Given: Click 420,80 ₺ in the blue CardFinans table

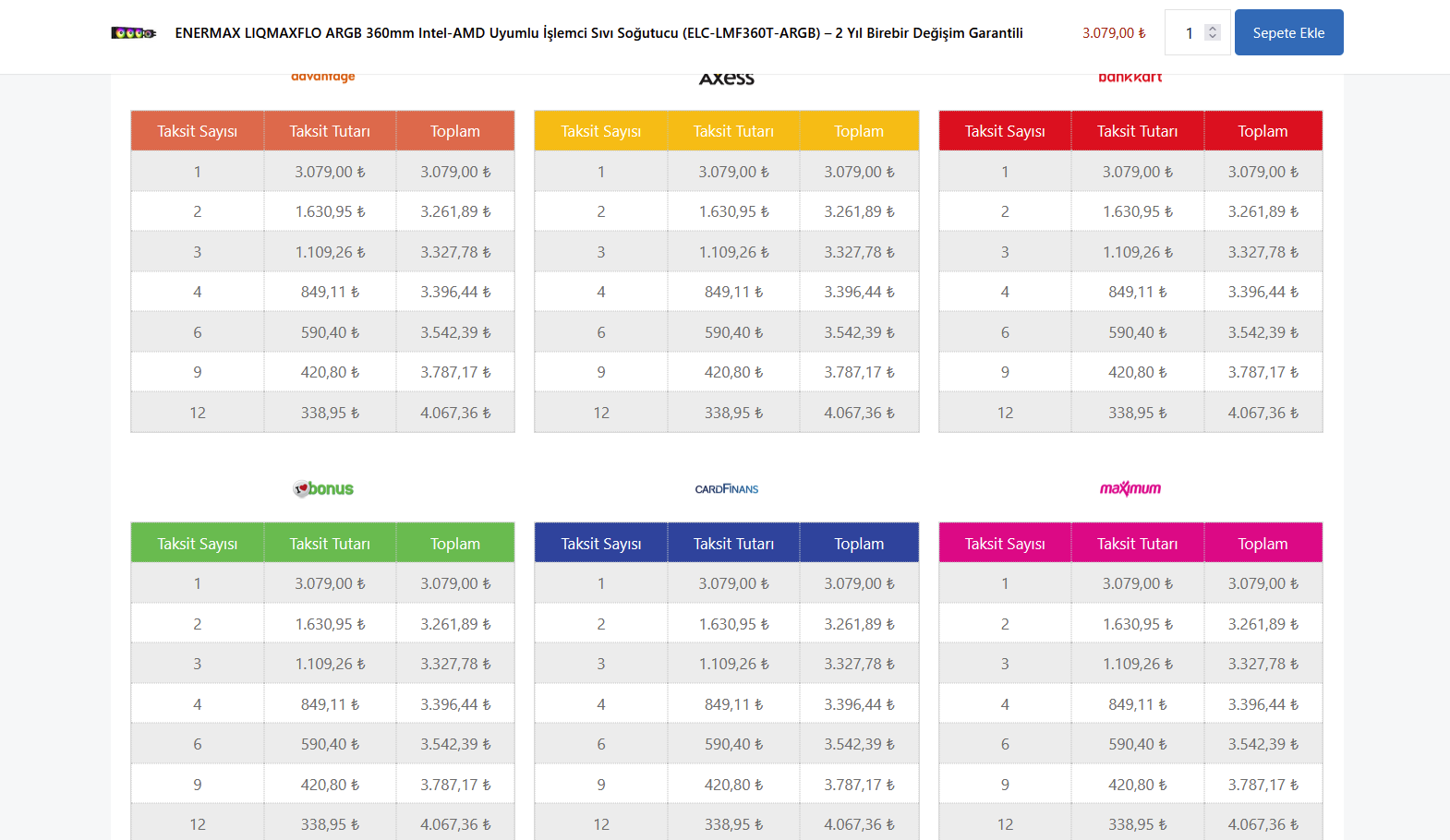Looking at the screenshot, I should pyautogui.click(x=733, y=785).
